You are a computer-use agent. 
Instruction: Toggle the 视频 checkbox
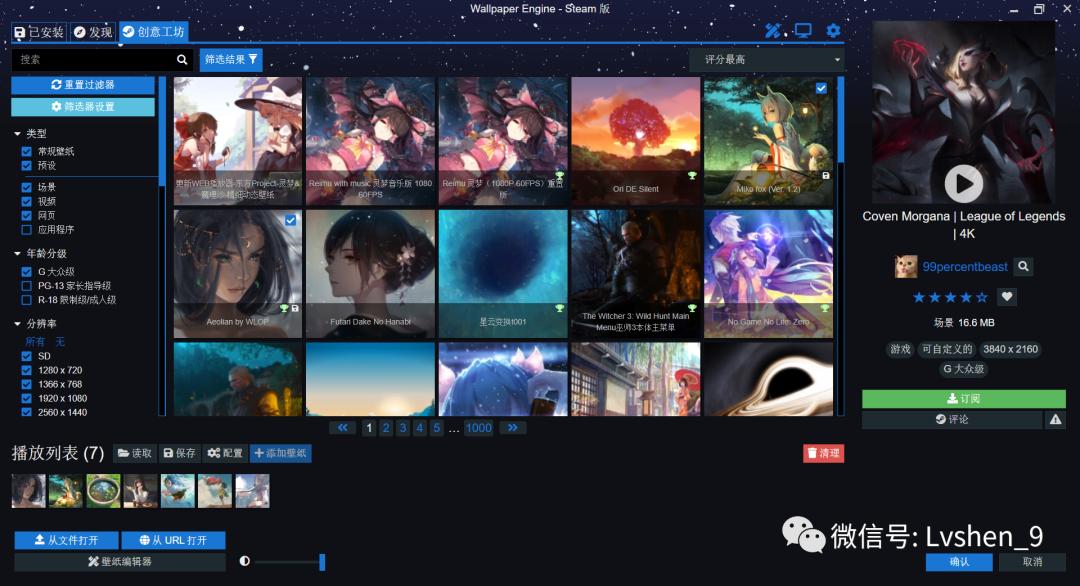tap(26, 202)
